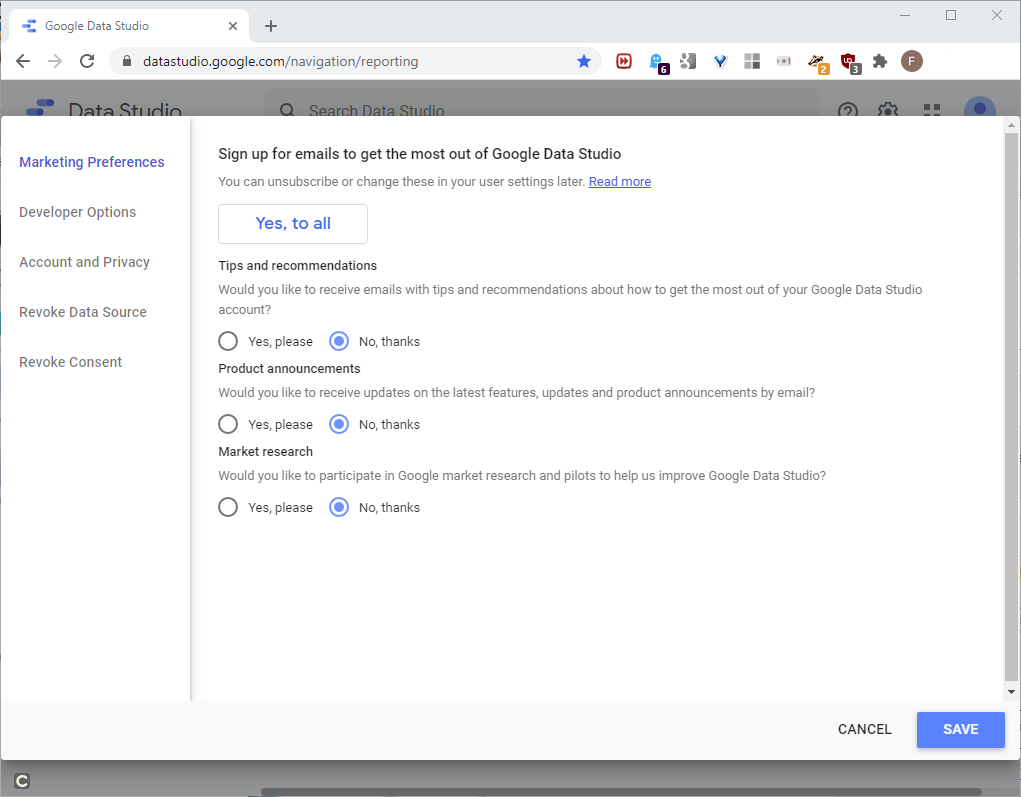The image size is (1021, 797).
Task: Open the Chrome Extensions puzzle icon
Action: pyautogui.click(x=880, y=61)
